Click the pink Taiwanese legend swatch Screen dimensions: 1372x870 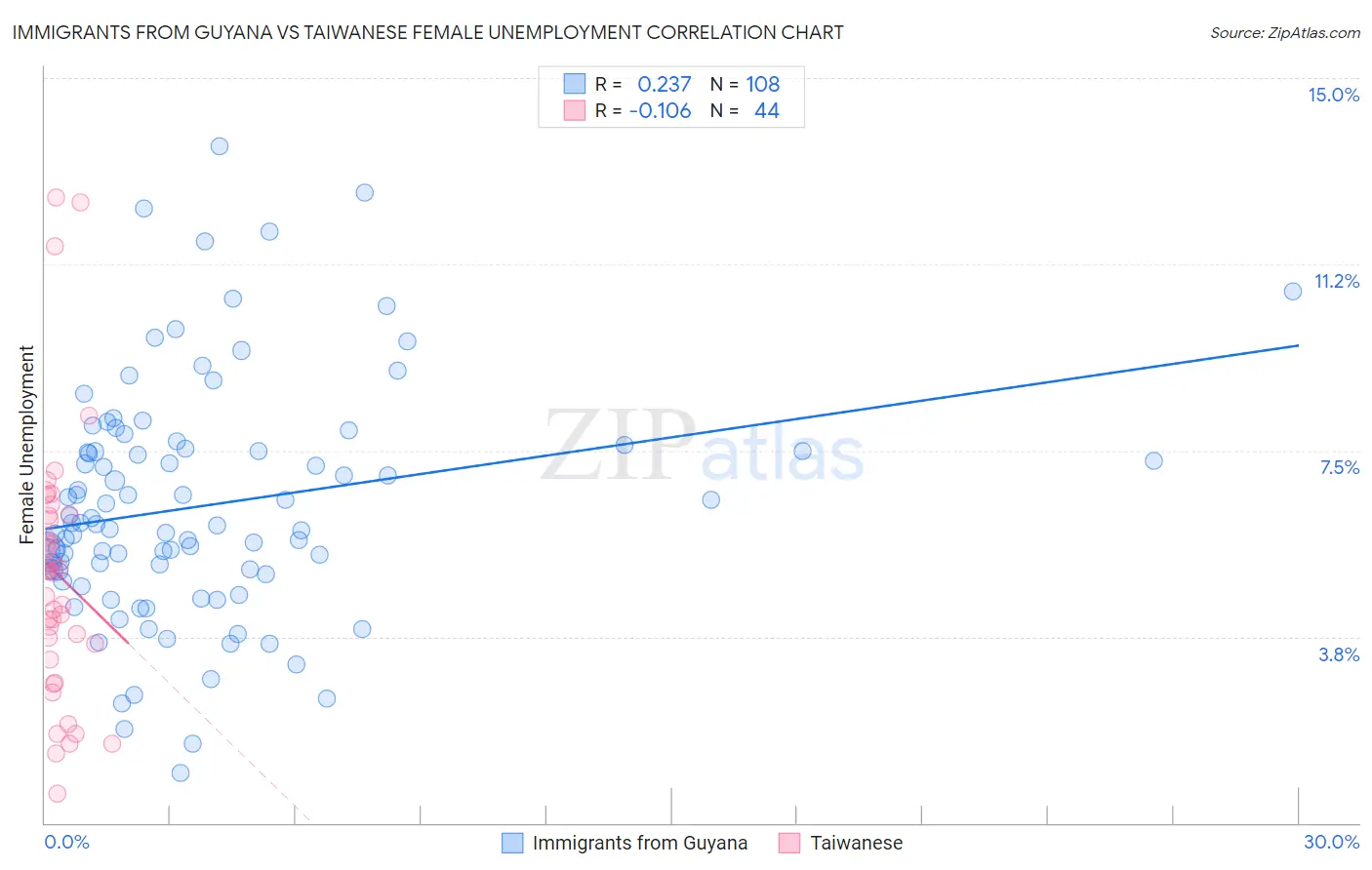click(789, 843)
